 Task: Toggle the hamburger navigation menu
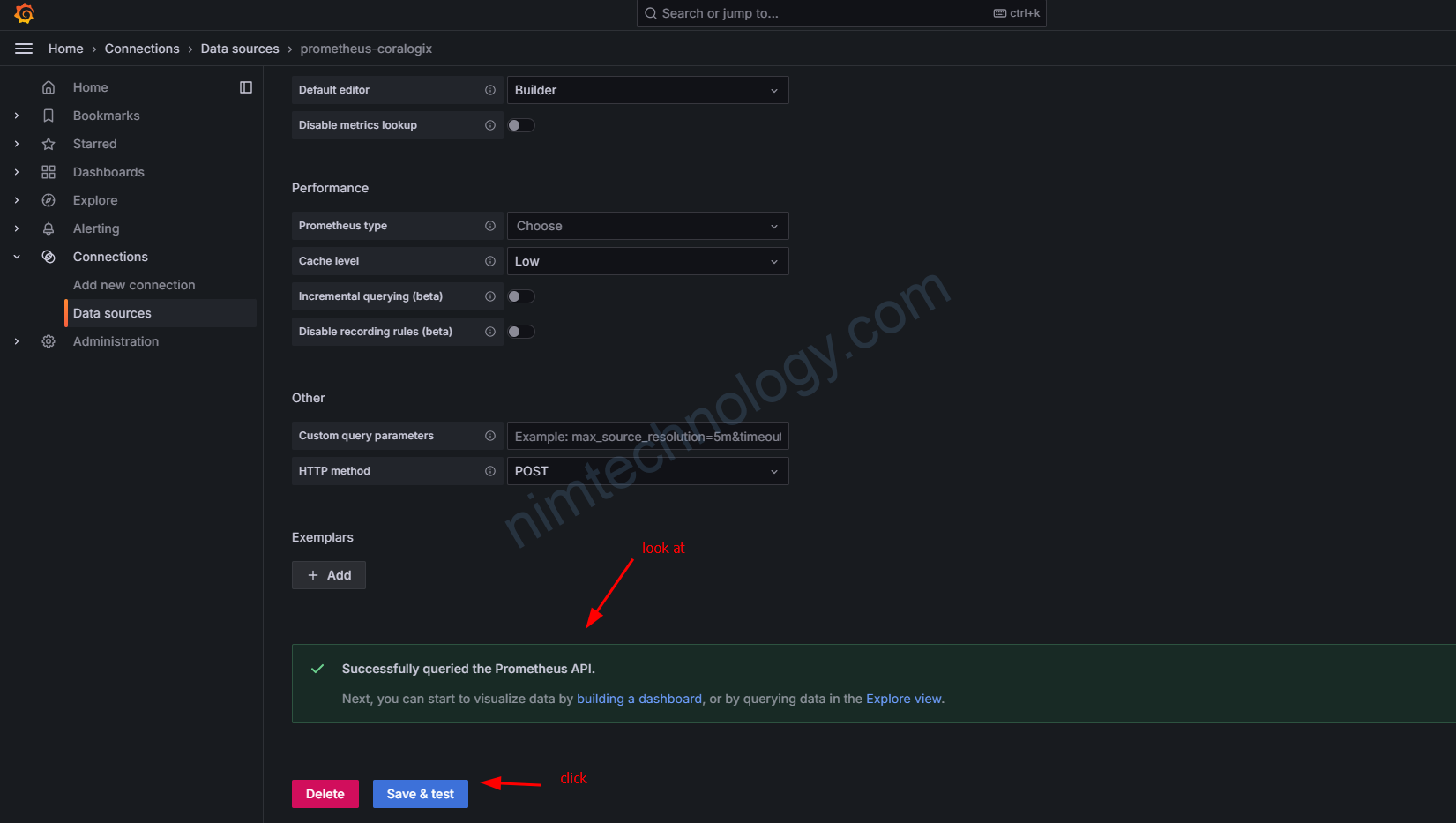(x=24, y=49)
